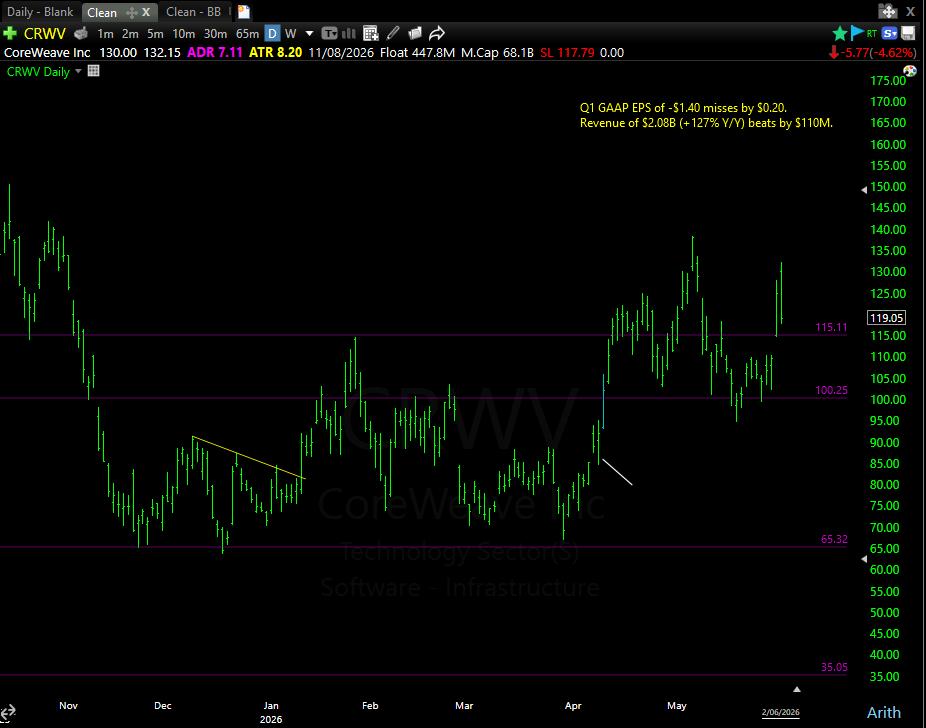
Task: Switch to the Clean - BB tab
Action: (193, 12)
